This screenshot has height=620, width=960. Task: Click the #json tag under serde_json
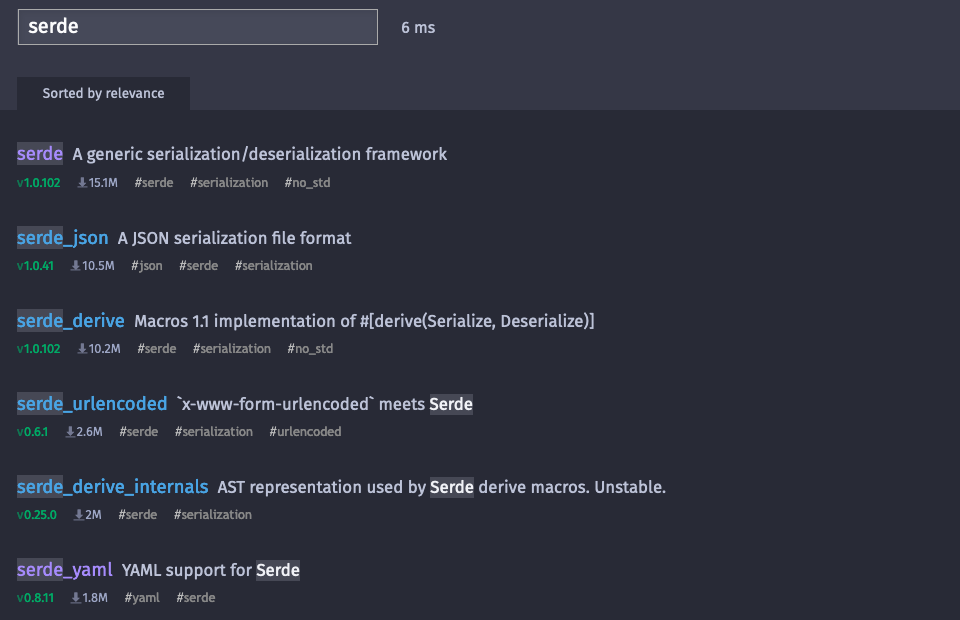click(147, 266)
